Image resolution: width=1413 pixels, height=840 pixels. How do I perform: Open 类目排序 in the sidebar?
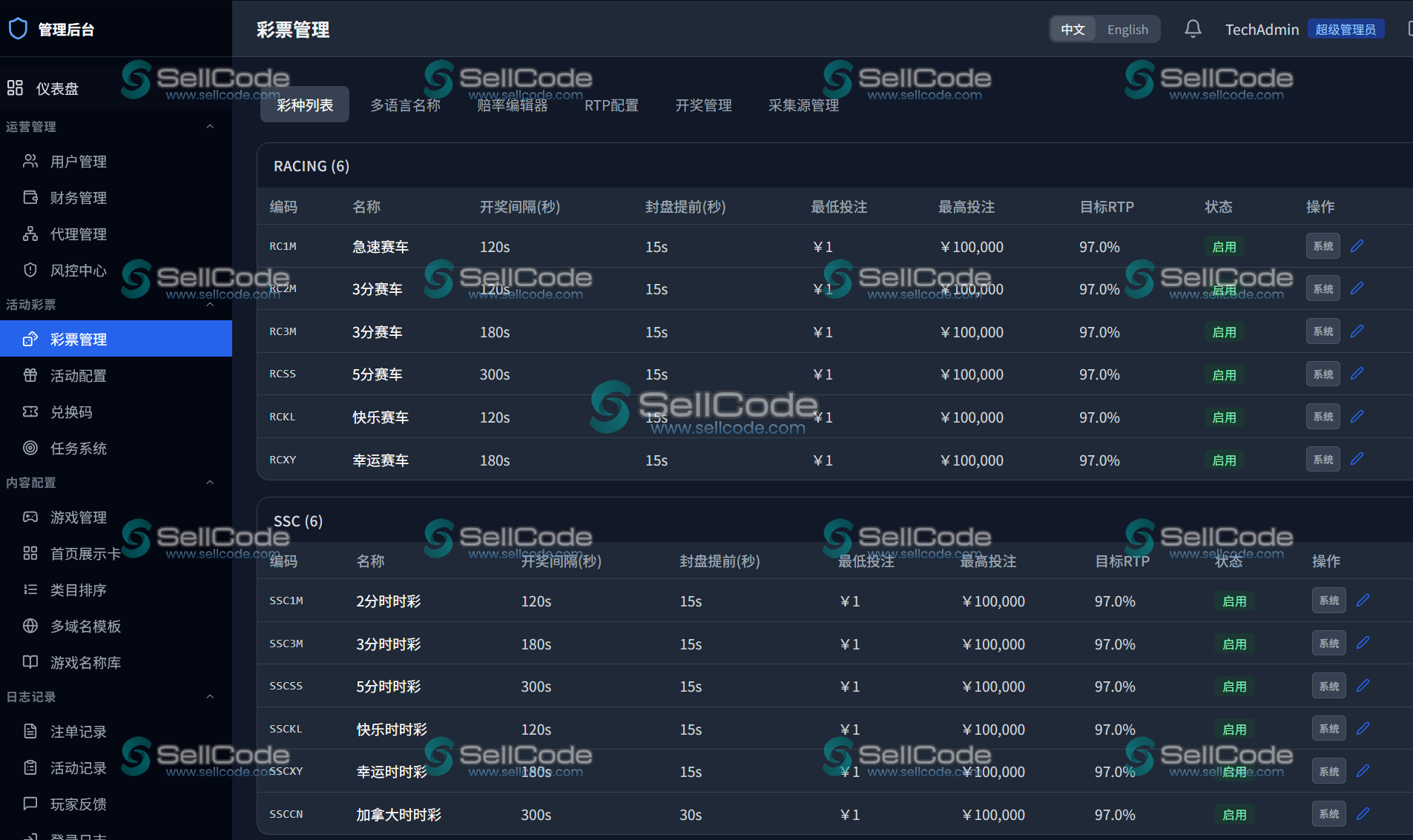click(116, 589)
